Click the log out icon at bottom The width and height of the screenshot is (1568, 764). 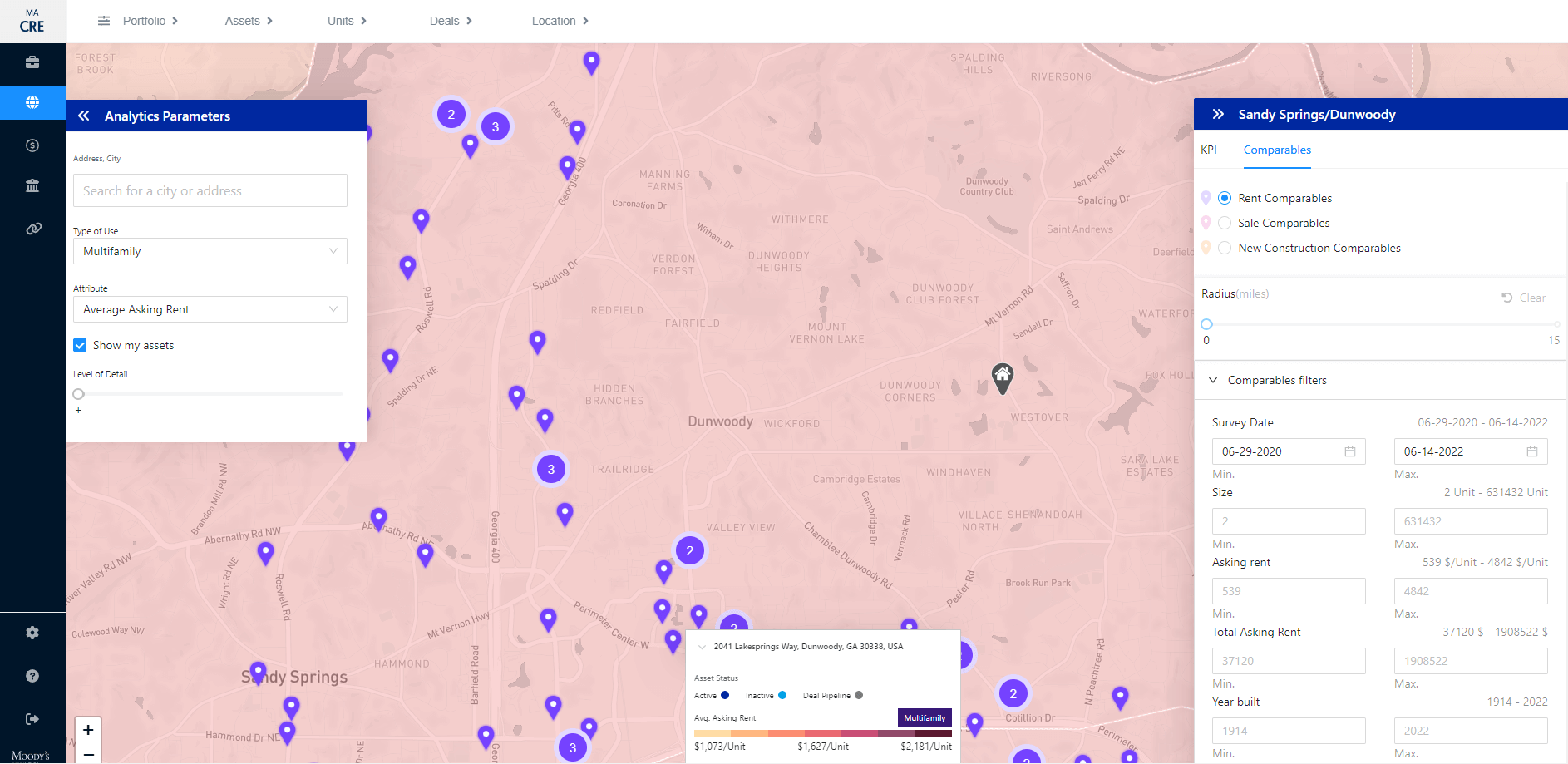(32, 719)
